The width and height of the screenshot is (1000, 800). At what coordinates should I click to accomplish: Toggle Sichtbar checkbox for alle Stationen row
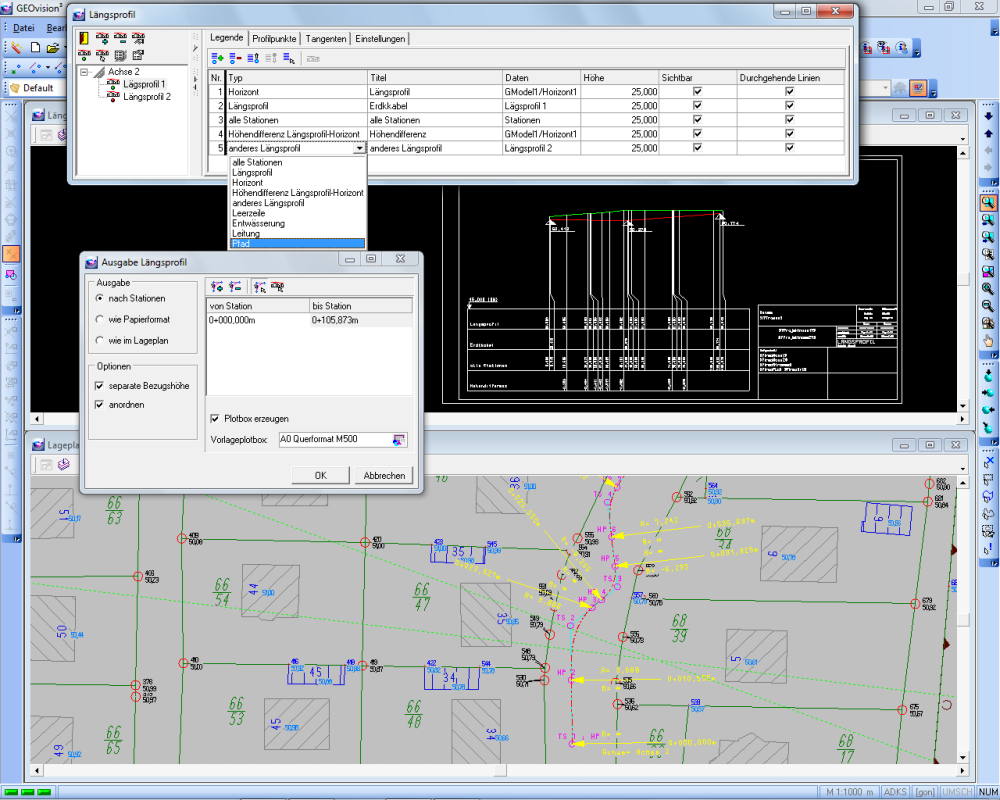(x=697, y=120)
